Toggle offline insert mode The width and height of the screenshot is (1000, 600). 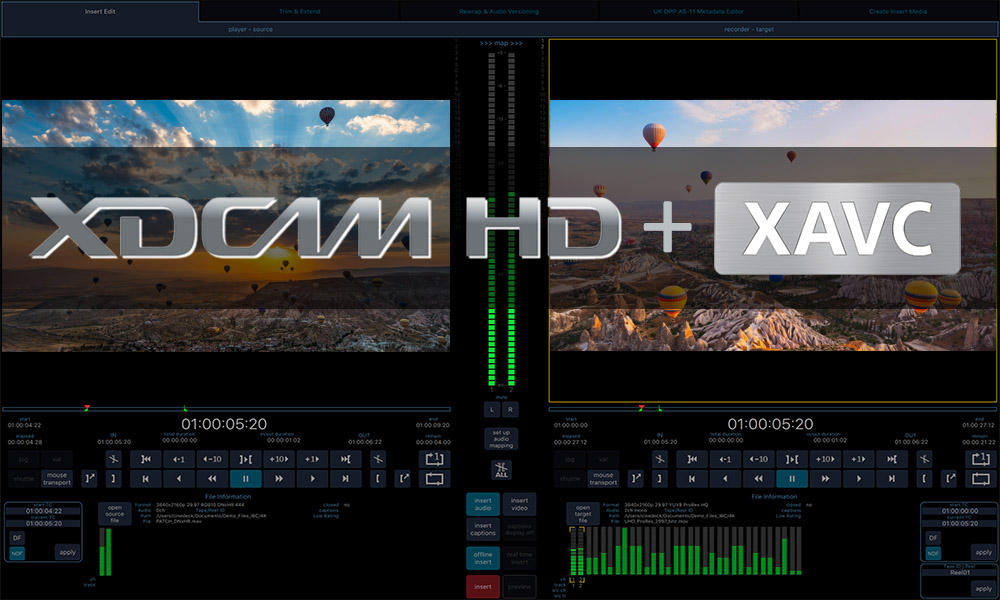click(x=483, y=558)
